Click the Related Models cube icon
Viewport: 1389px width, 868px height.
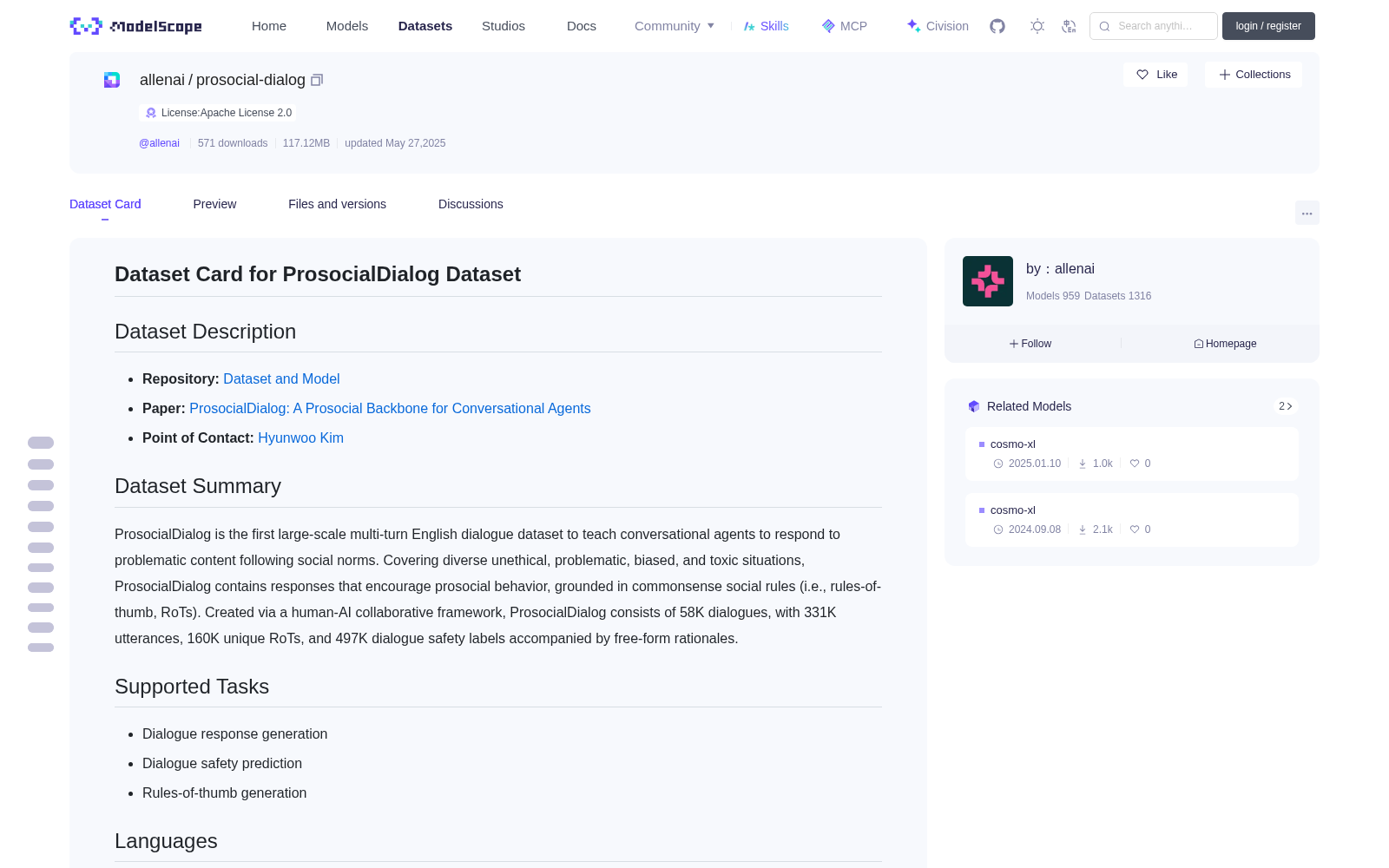pos(974,406)
